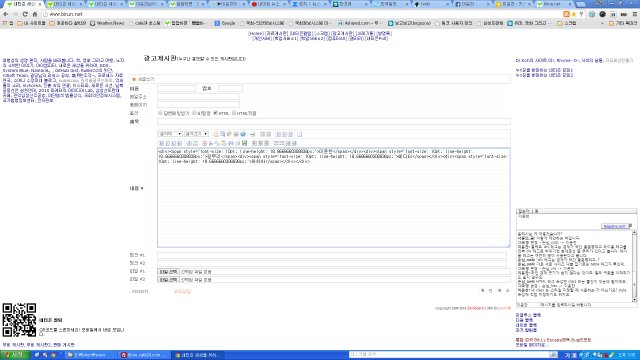Open the font size dropdown in the editor
The width and height of the screenshot is (640, 360).
click(196, 134)
